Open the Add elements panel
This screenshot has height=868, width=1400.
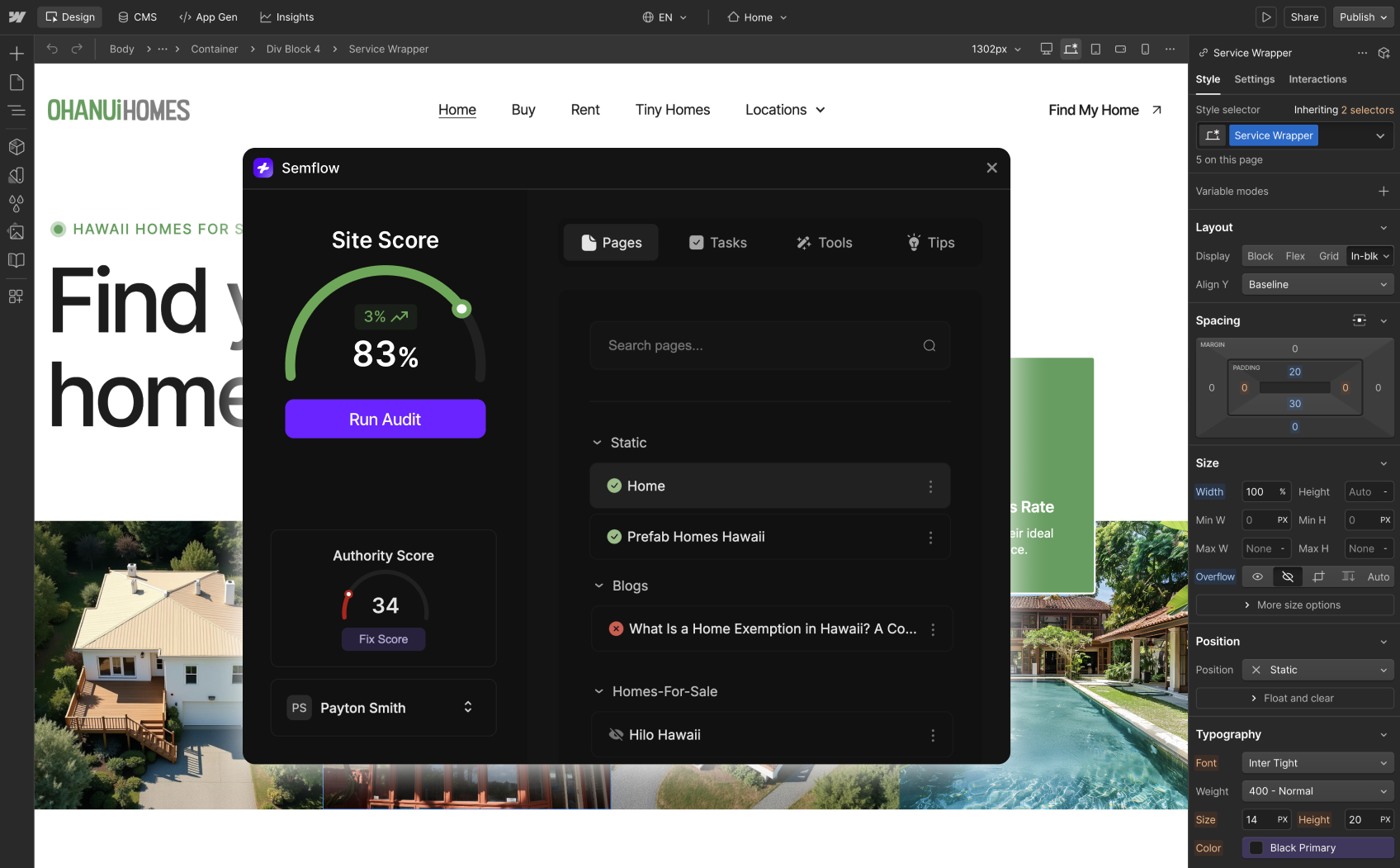coord(17,55)
